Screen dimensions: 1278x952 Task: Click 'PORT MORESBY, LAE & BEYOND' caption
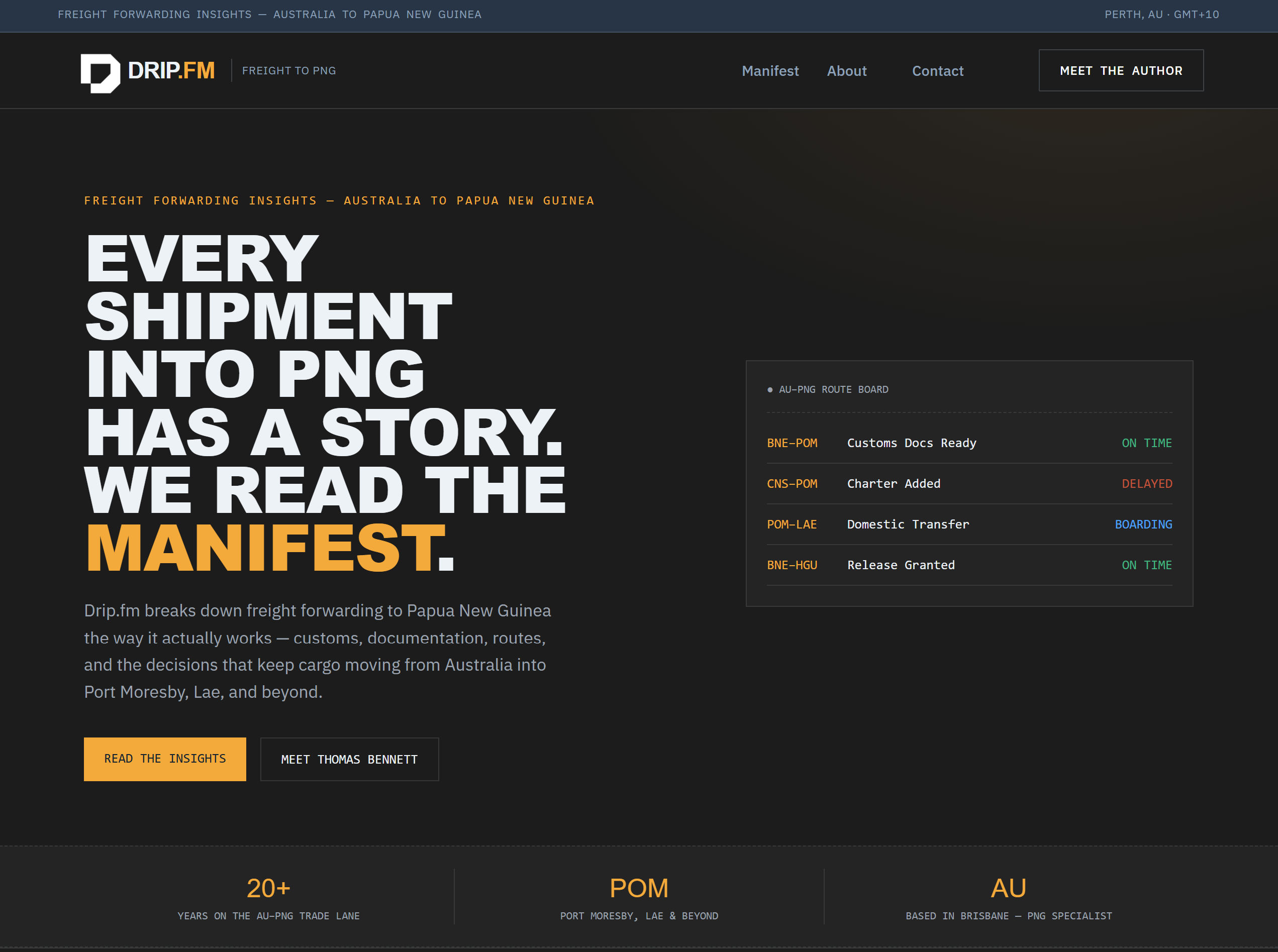(639, 916)
